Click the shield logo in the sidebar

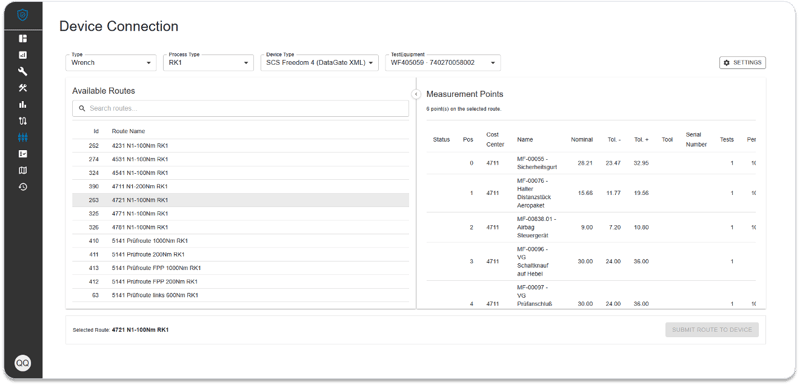(x=22, y=15)
